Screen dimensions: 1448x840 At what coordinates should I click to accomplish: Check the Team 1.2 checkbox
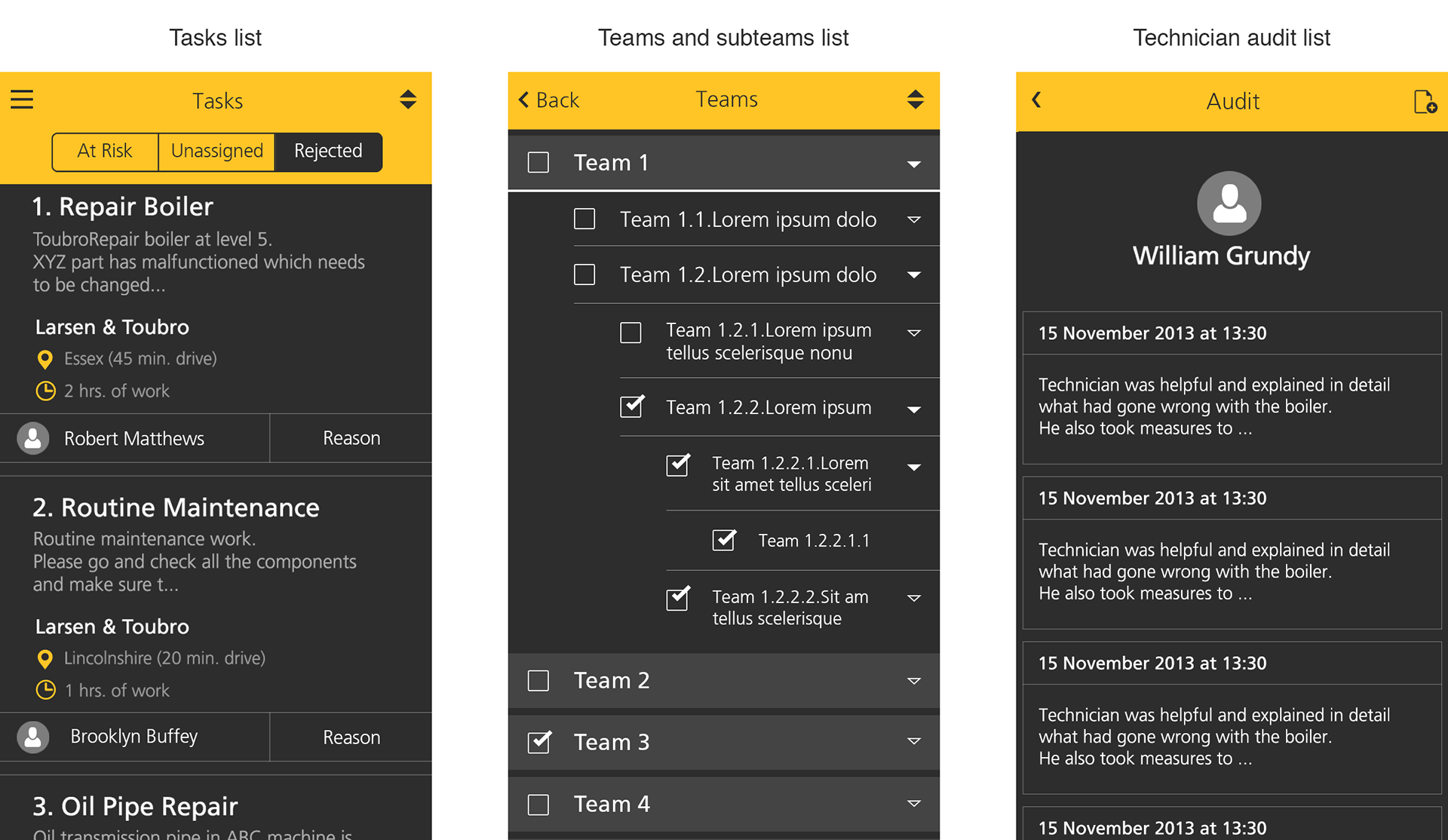[x=584, y=274]
